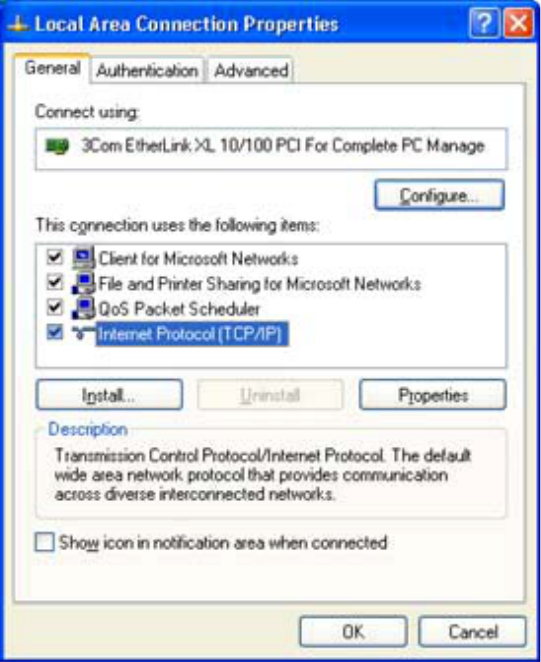
Task: Click the title bar network connection icon
Action: 17,25
